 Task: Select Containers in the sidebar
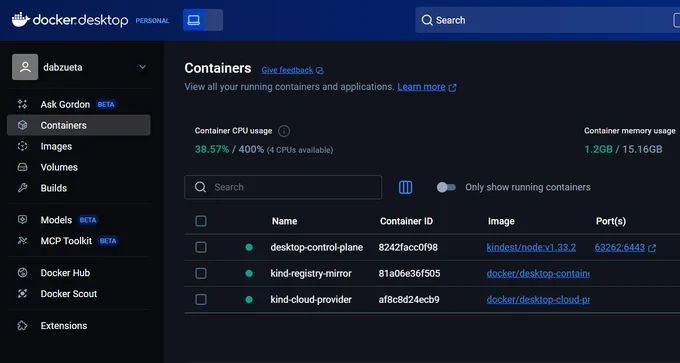tap(79, 125)
